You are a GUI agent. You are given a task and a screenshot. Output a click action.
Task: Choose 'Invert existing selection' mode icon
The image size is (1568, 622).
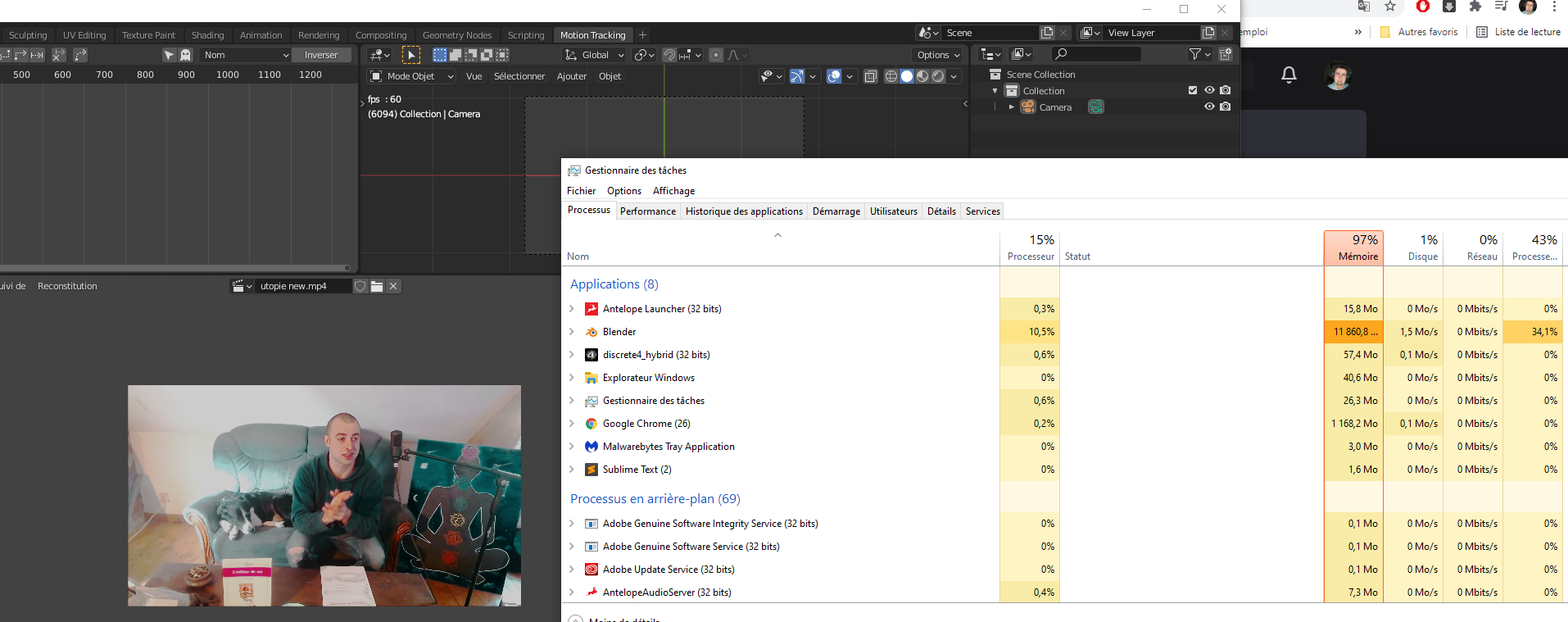coord(487,55)
